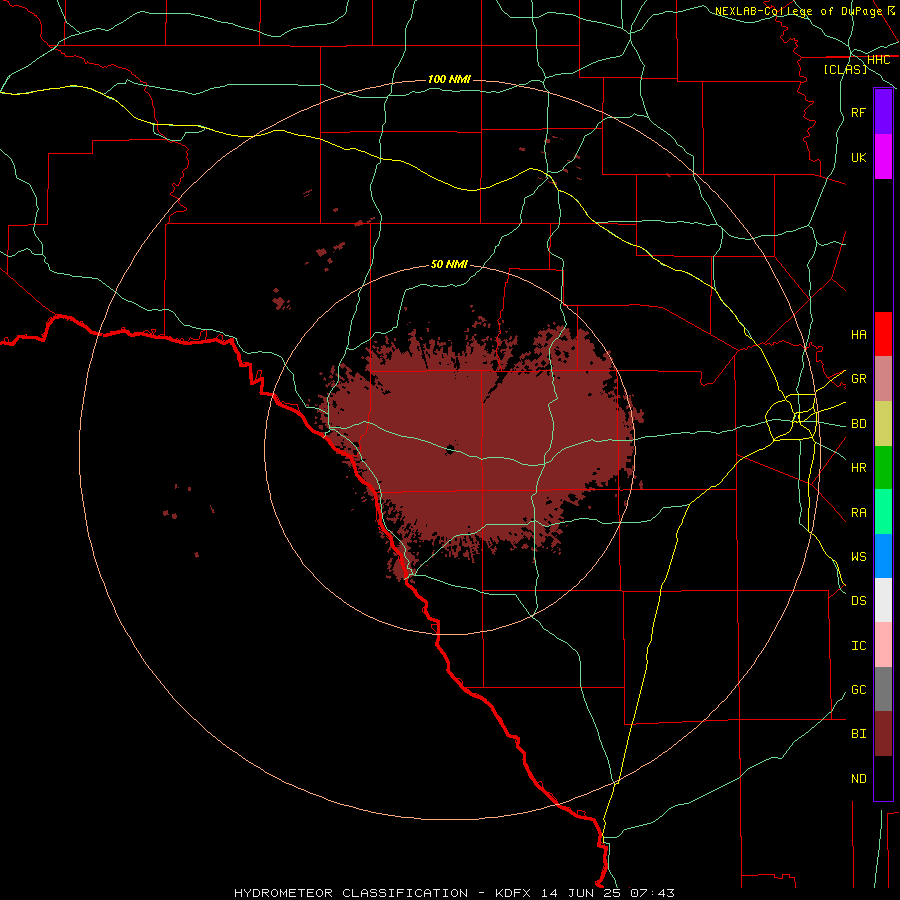Viewport: 900px width, 900px height.
Task: Click the 100 NMI range ring label
Action: coord(449,79)
